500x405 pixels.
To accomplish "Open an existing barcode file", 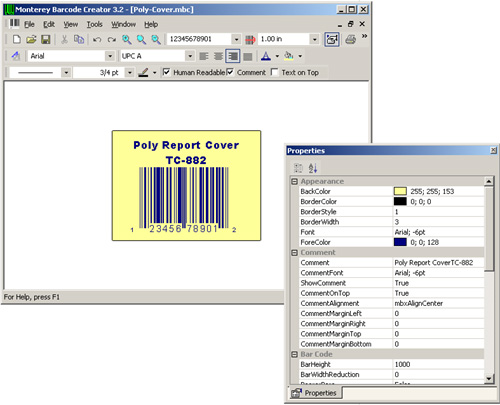I will click(31, 39).
